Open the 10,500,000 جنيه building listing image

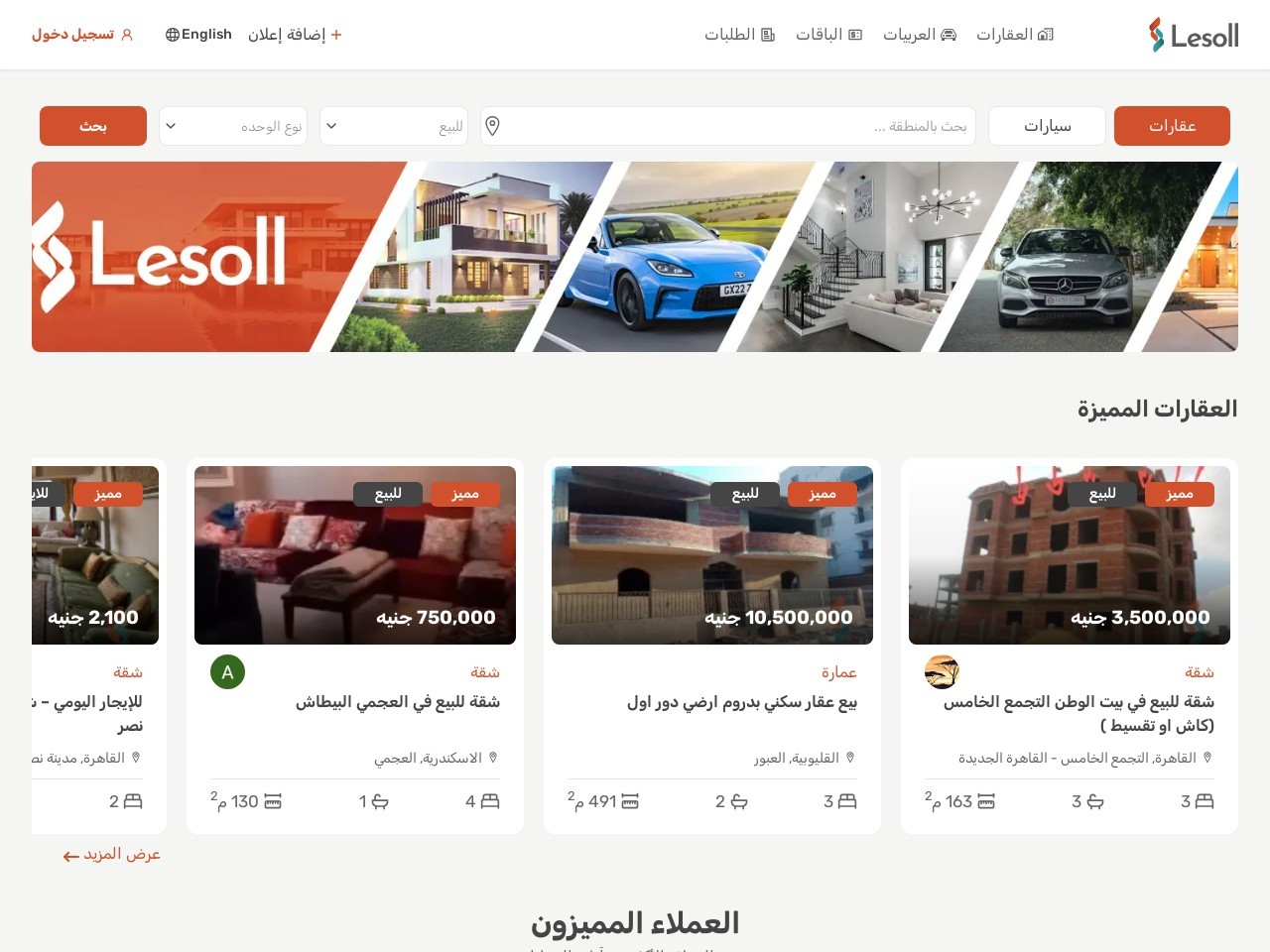712,555
